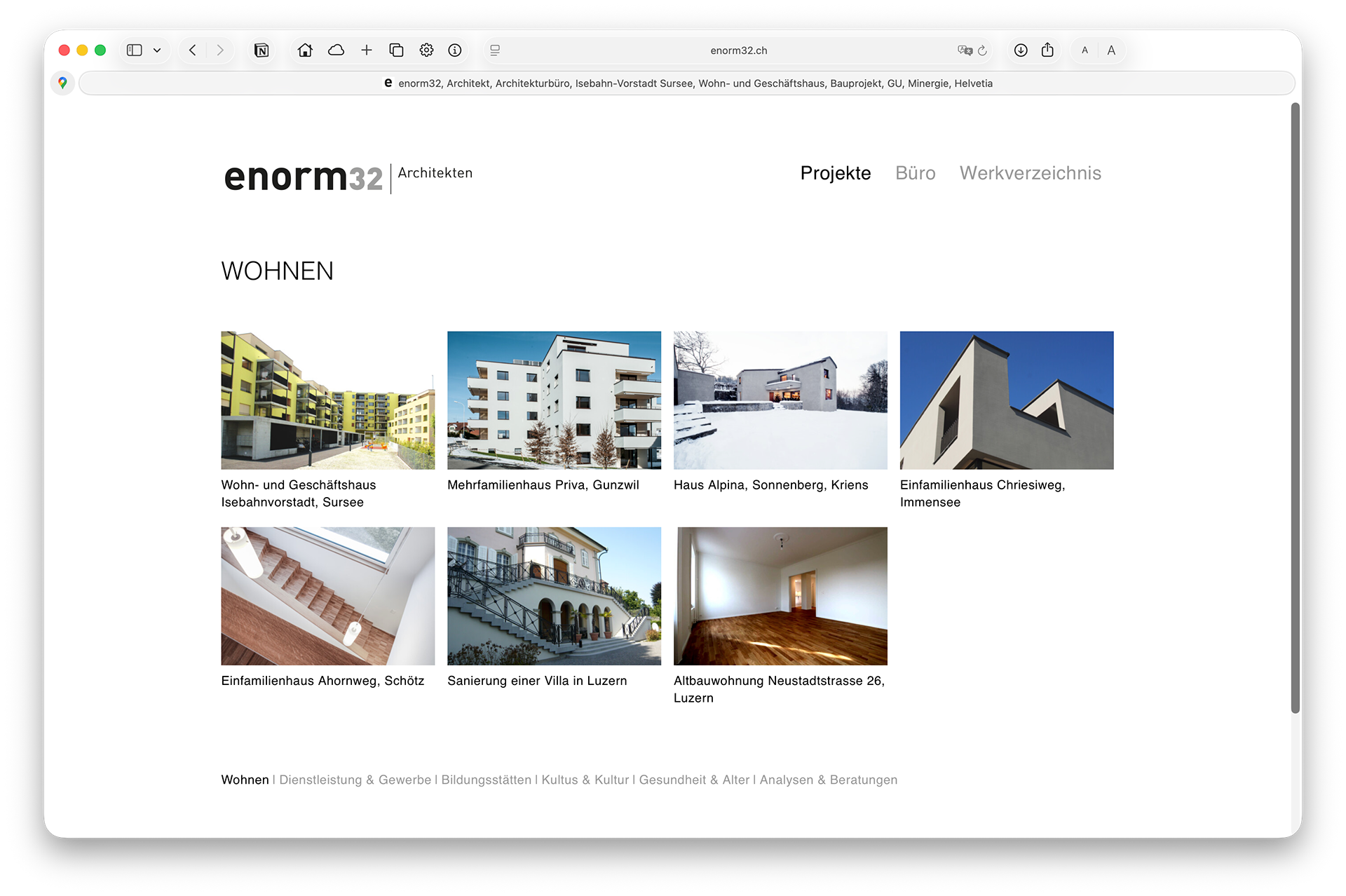
Task: Open the Werkverzeichnis navigation link
Action: pos(1030,173)
